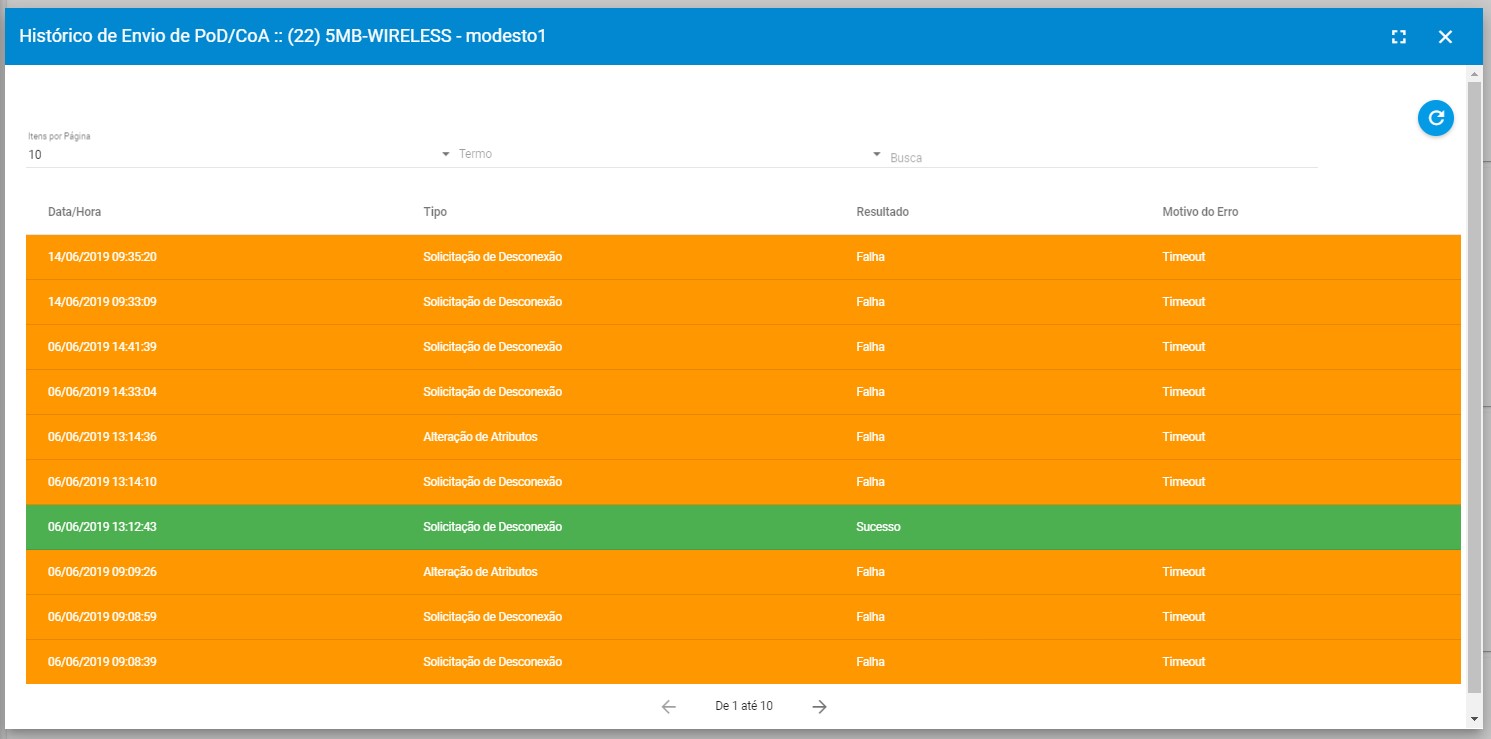This screenshot has height=739, width=1491.
Task: Sort by the Tipo column header
Action: [435, 212]
